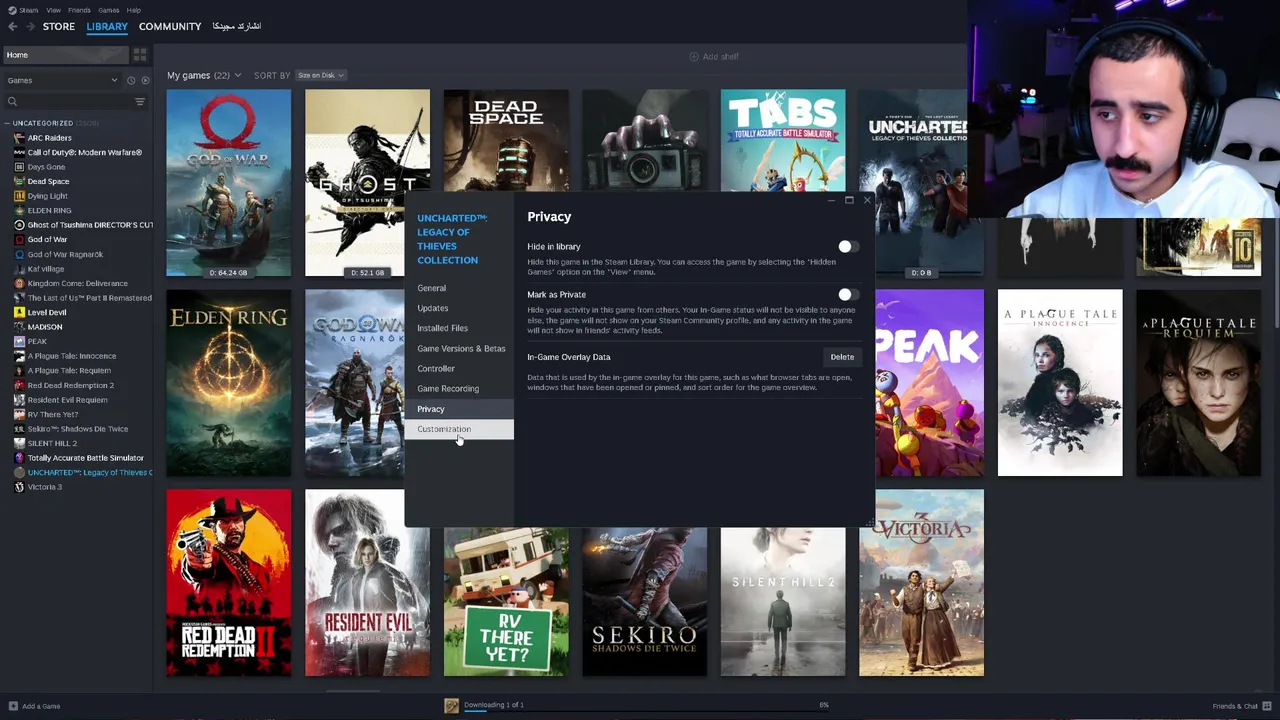
Task: Select the Dead Space icon in sidebar
Action: click(19, 181)
